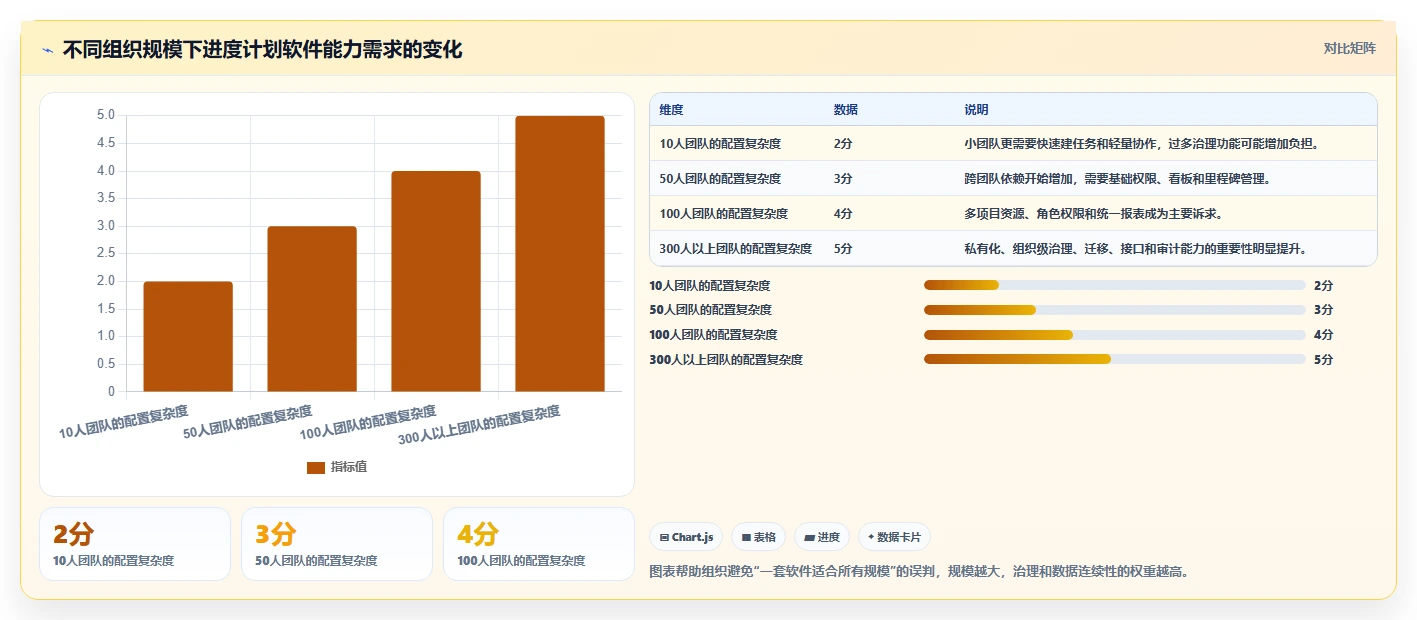Click the Chart.js tag chip

(x=686, y=537)
